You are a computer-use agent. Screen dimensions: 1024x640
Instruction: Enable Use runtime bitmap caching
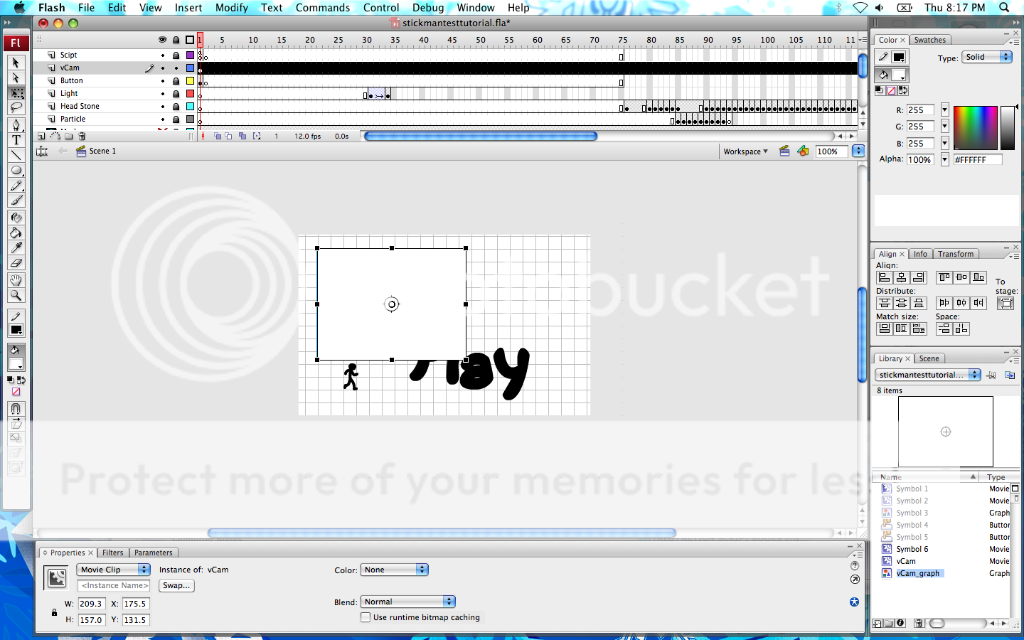[366, 617]
